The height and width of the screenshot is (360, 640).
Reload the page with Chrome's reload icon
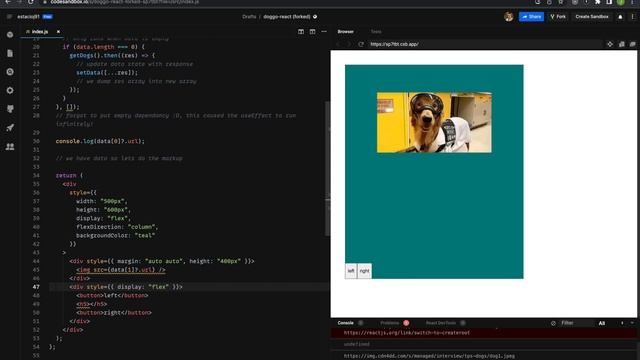(31, 2)
